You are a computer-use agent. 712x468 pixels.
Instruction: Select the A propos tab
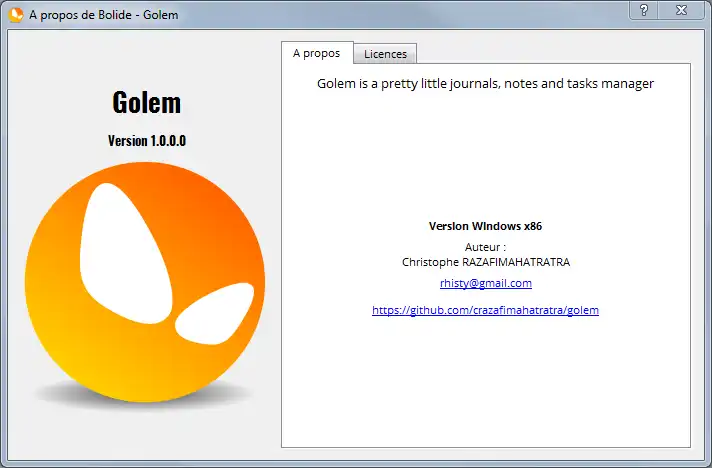[317, 53]
